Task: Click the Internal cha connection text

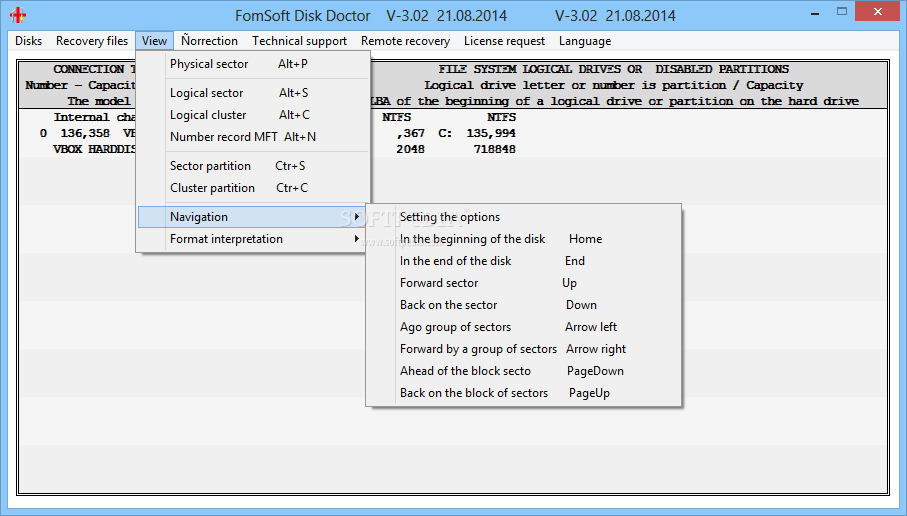Action: pos(95,117)
